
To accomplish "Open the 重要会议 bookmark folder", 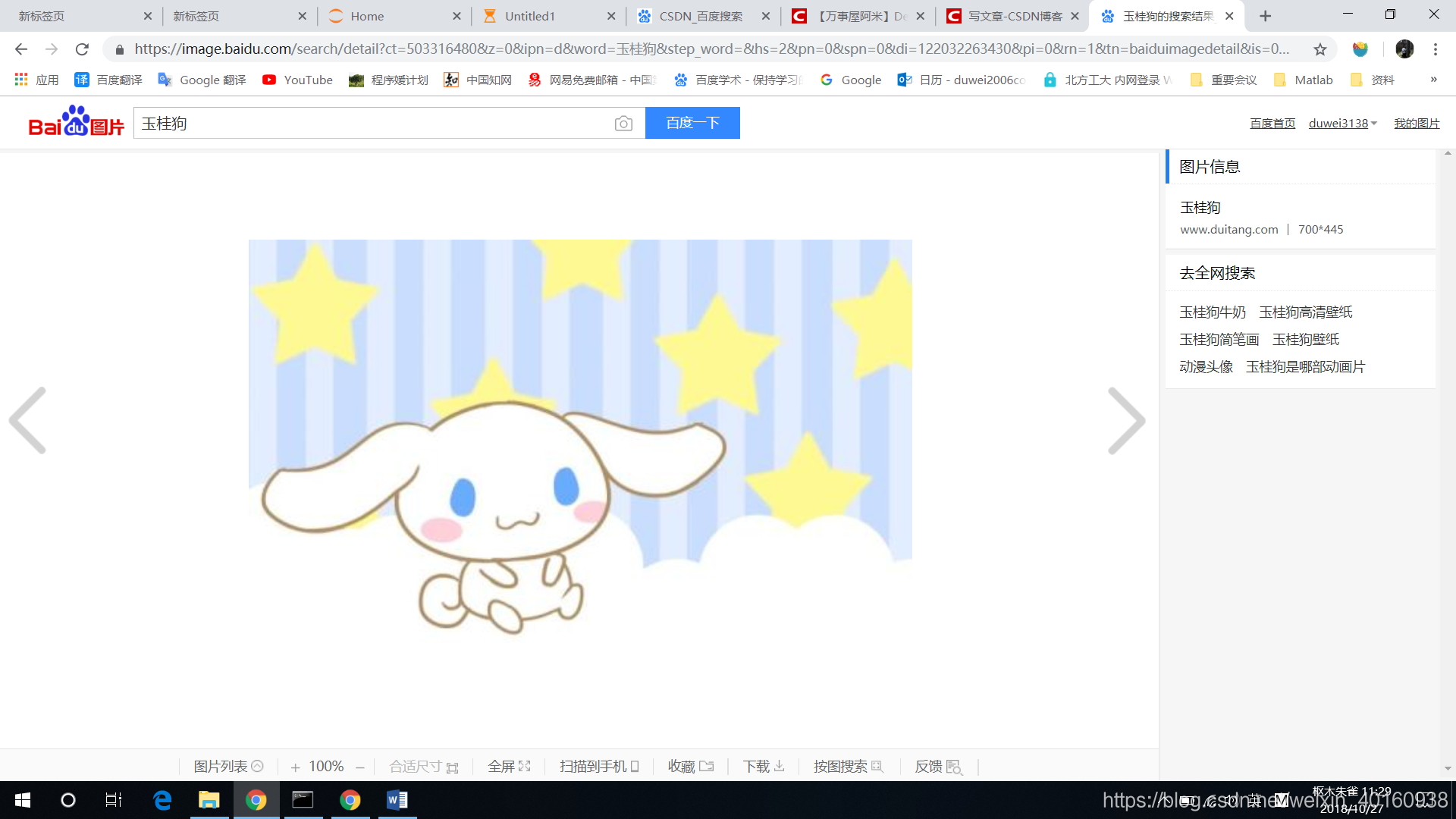I will click(x=1223, y=80).
